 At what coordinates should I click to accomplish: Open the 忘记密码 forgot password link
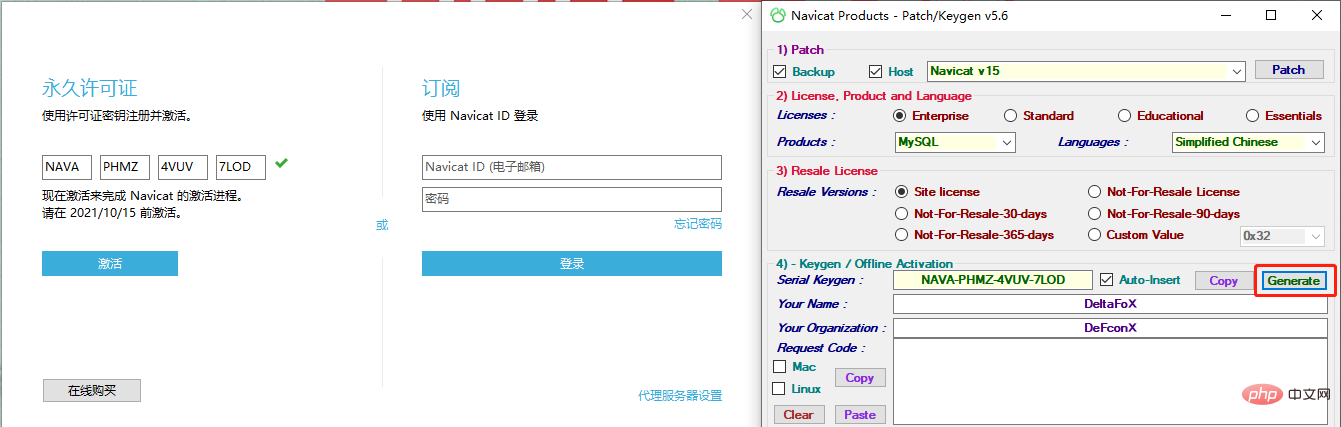pos(698,224)
